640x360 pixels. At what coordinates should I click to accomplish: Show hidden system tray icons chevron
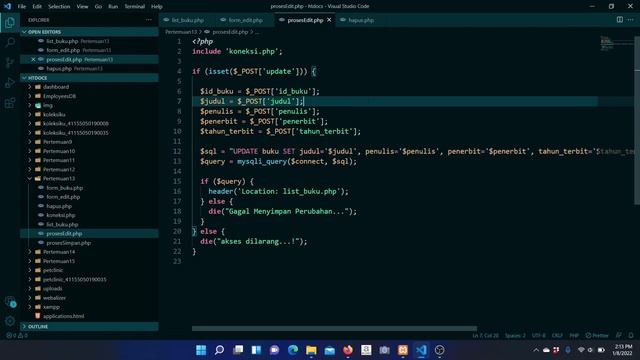(536, 350)
